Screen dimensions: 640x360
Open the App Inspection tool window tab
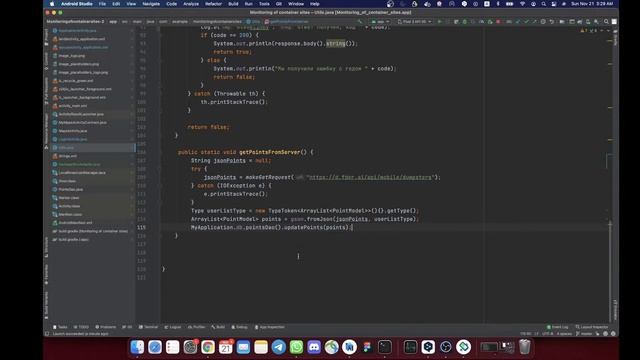[269, 327]
